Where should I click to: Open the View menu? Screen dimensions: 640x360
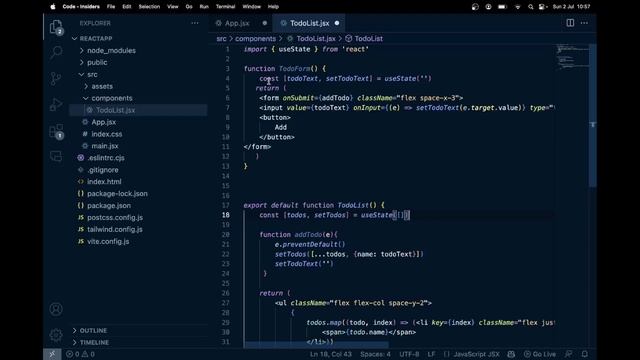173,7
